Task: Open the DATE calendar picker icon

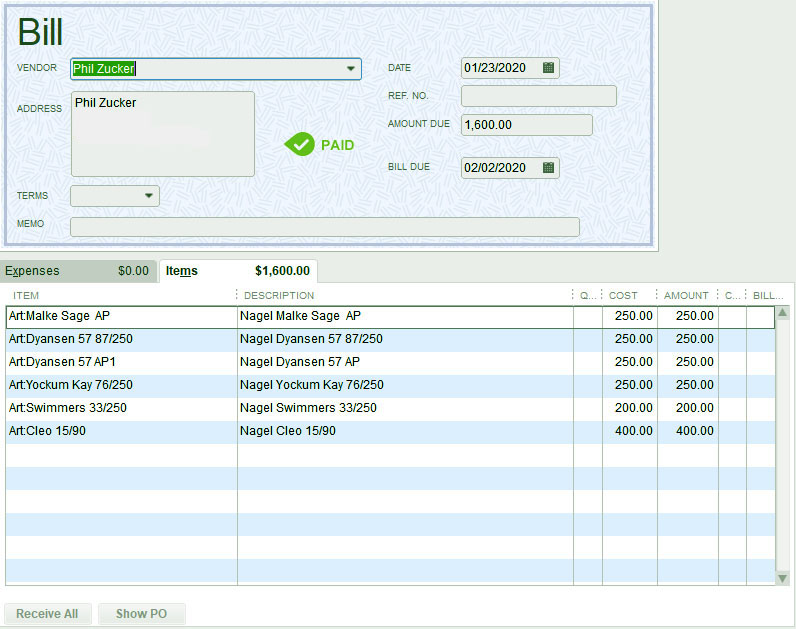Action: 548,68
